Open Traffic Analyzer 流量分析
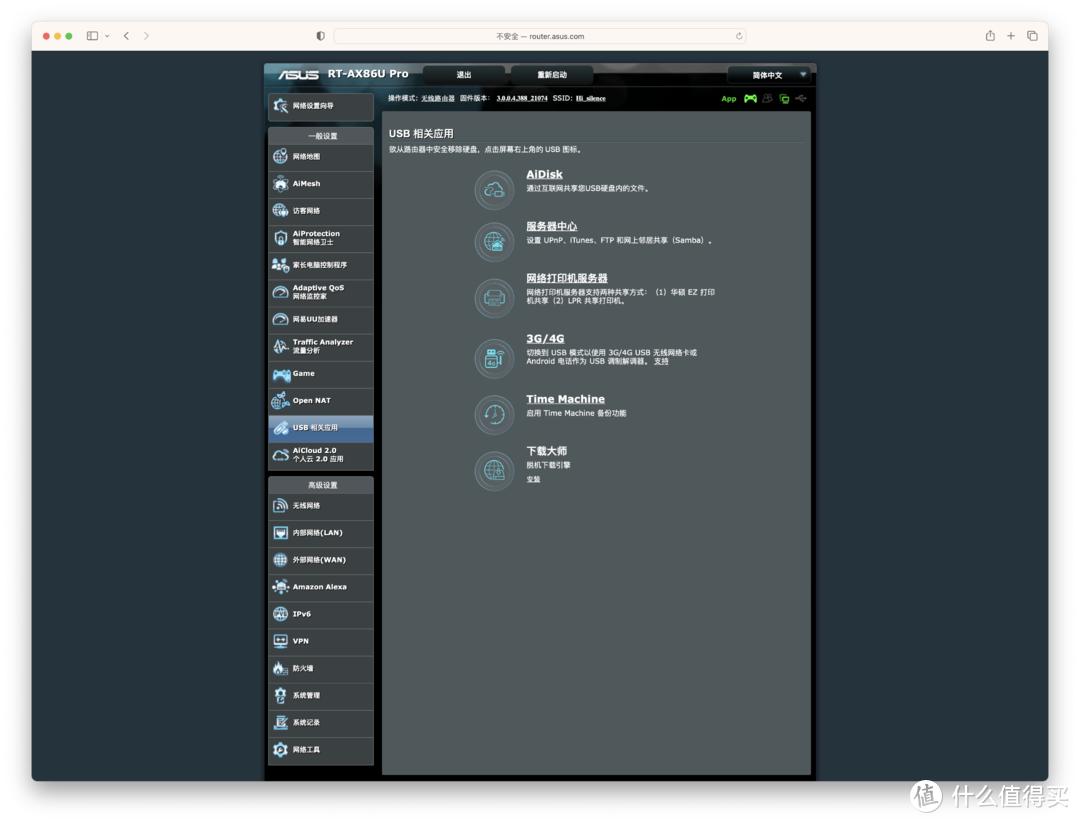1080x823 pixels. click(320, 346)
